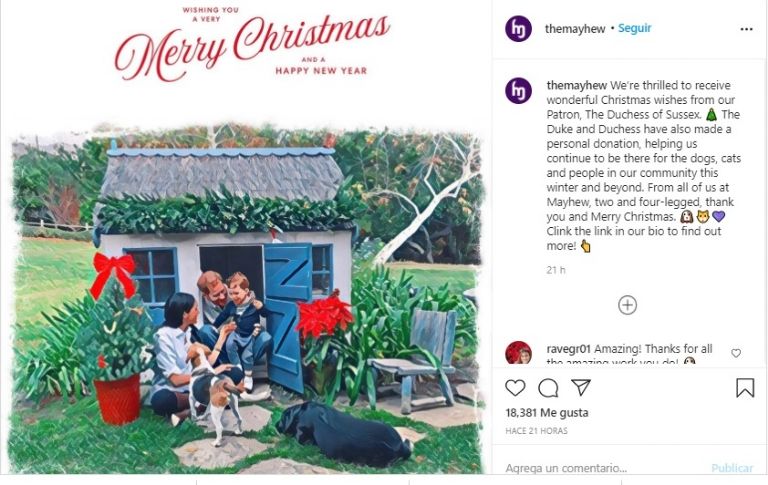Click the 21 h caption timestamp

coord(556,270)
